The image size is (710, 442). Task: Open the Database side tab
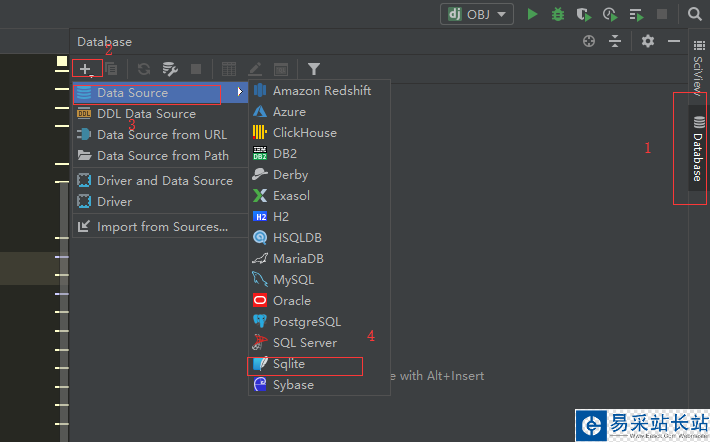coord(697,148)
